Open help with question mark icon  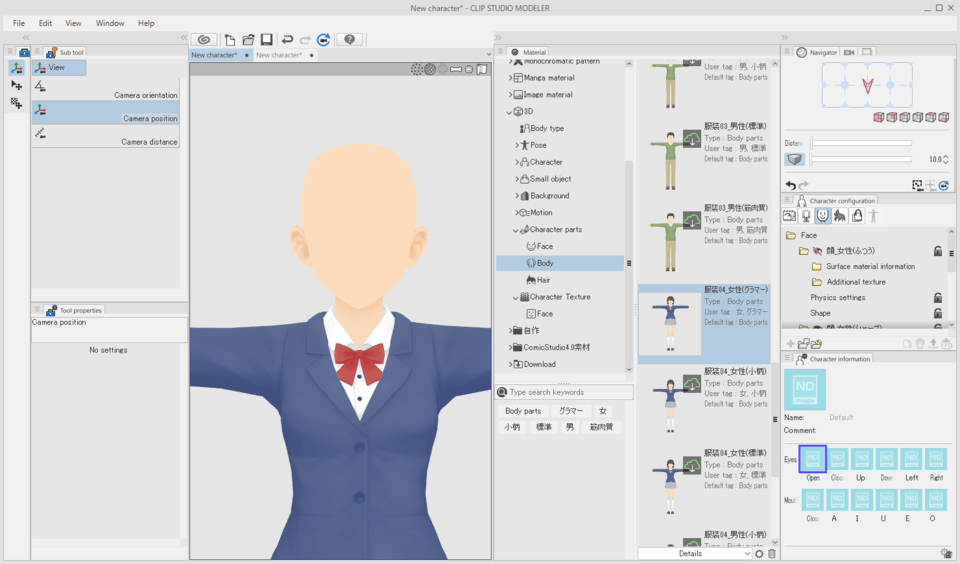(350, 40)
